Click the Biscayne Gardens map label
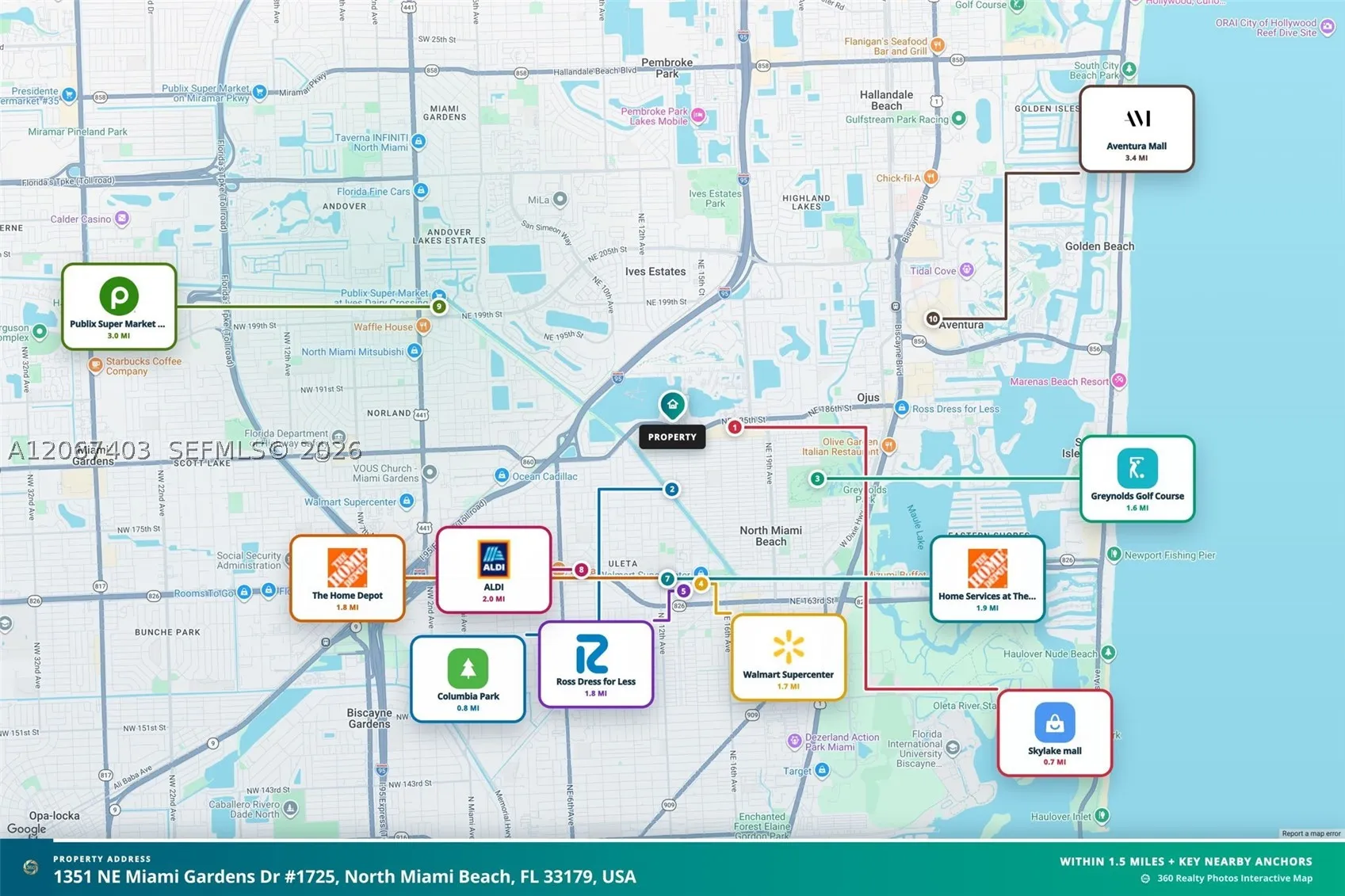The width and height of the screenshot is (1345, 896). click(x=369, y=718)
